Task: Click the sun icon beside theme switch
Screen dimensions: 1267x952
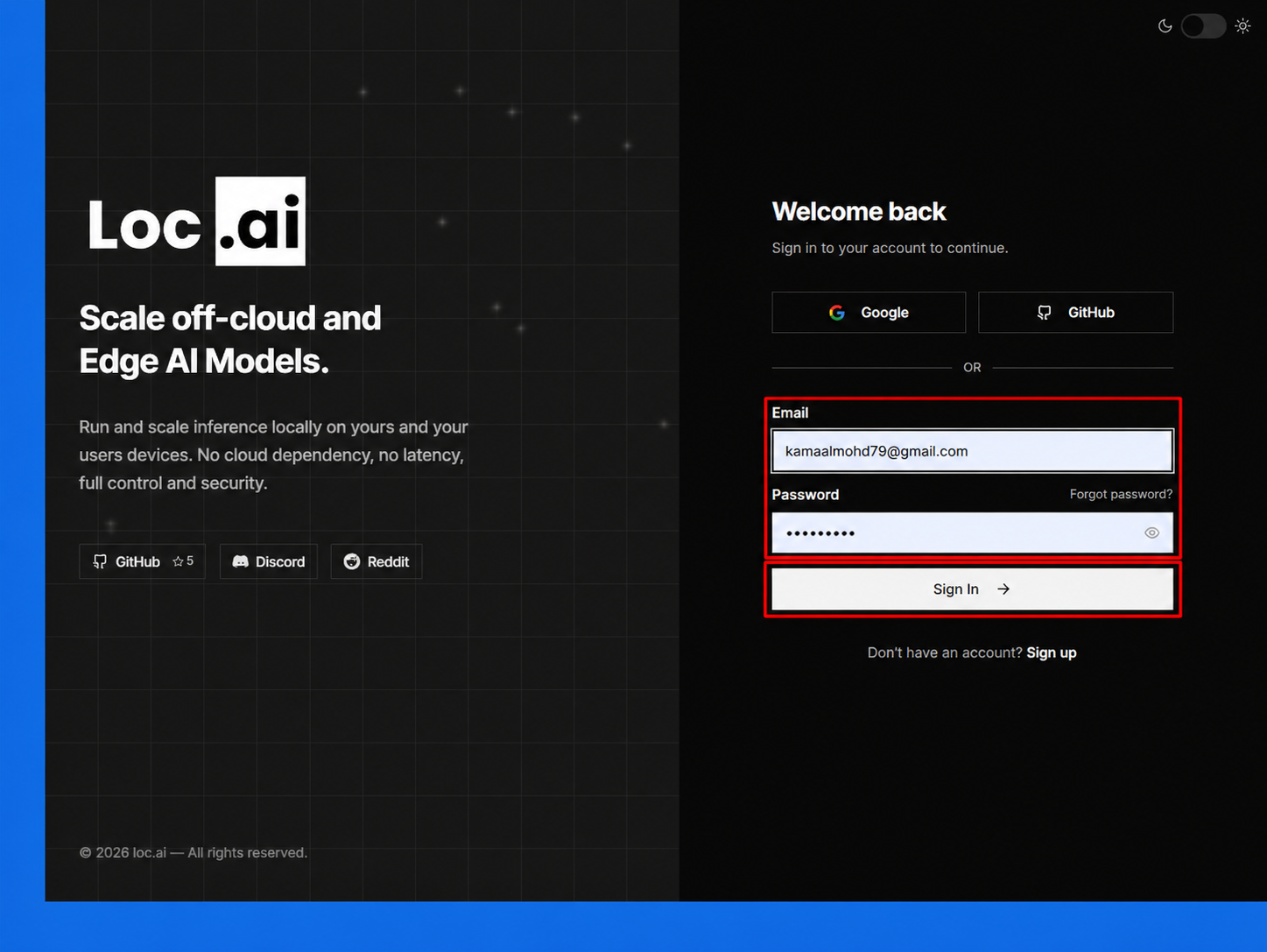Action: [1242, 26]
